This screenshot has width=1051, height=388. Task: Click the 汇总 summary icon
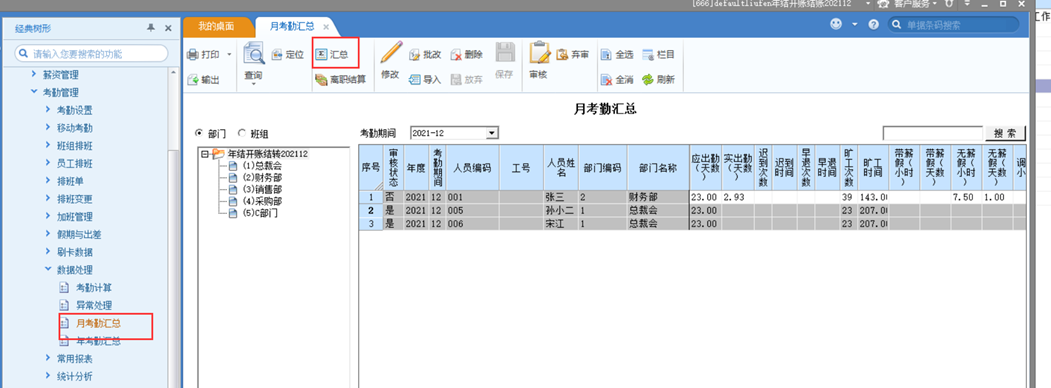coord(321,54)
